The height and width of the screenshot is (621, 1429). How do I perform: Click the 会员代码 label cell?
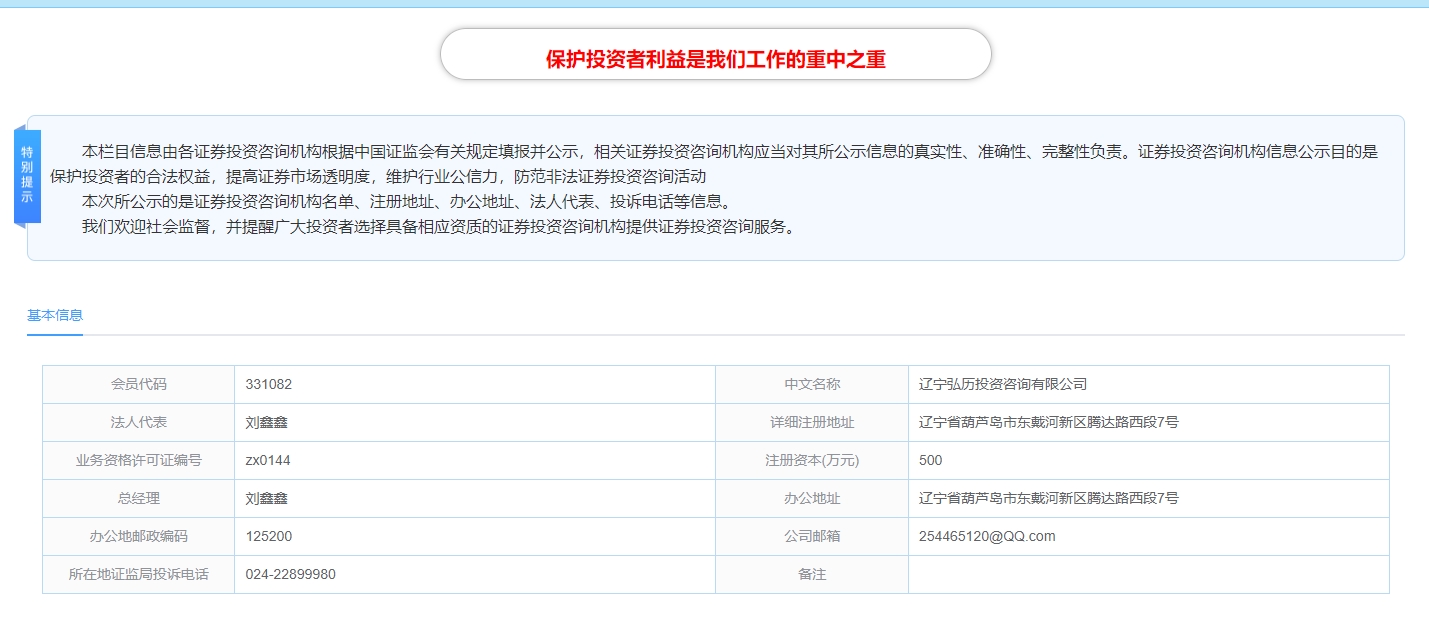click(139, 384)
